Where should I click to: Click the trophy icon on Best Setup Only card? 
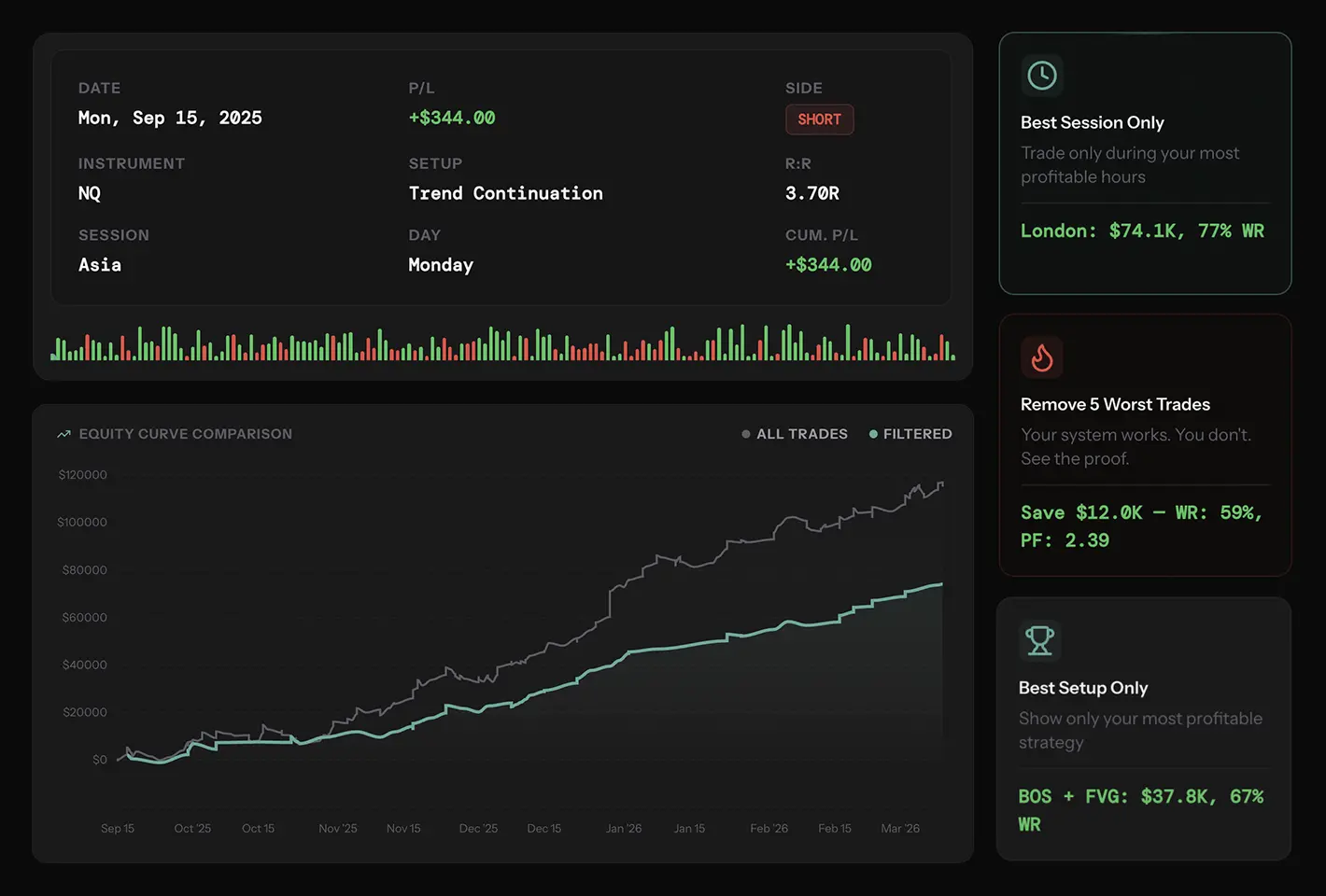coord(1039,640)
